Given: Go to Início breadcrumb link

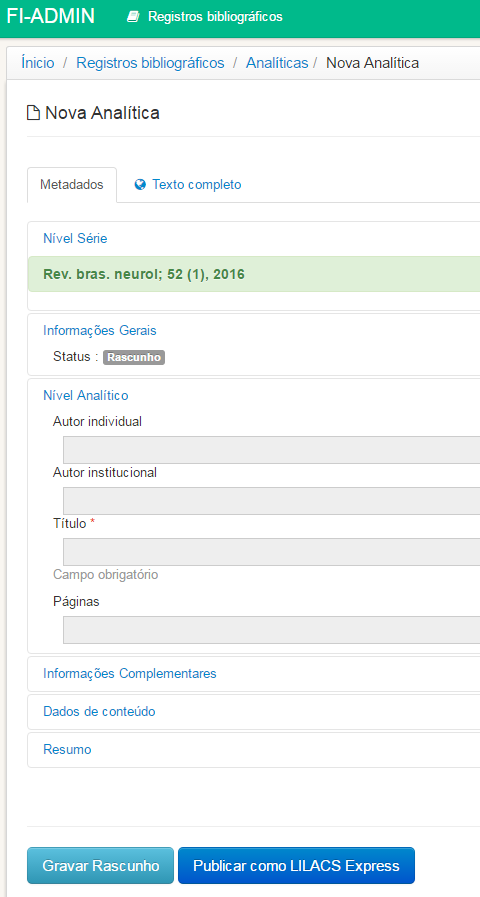Looking at the screenshot, I should [x=38, y=63].
